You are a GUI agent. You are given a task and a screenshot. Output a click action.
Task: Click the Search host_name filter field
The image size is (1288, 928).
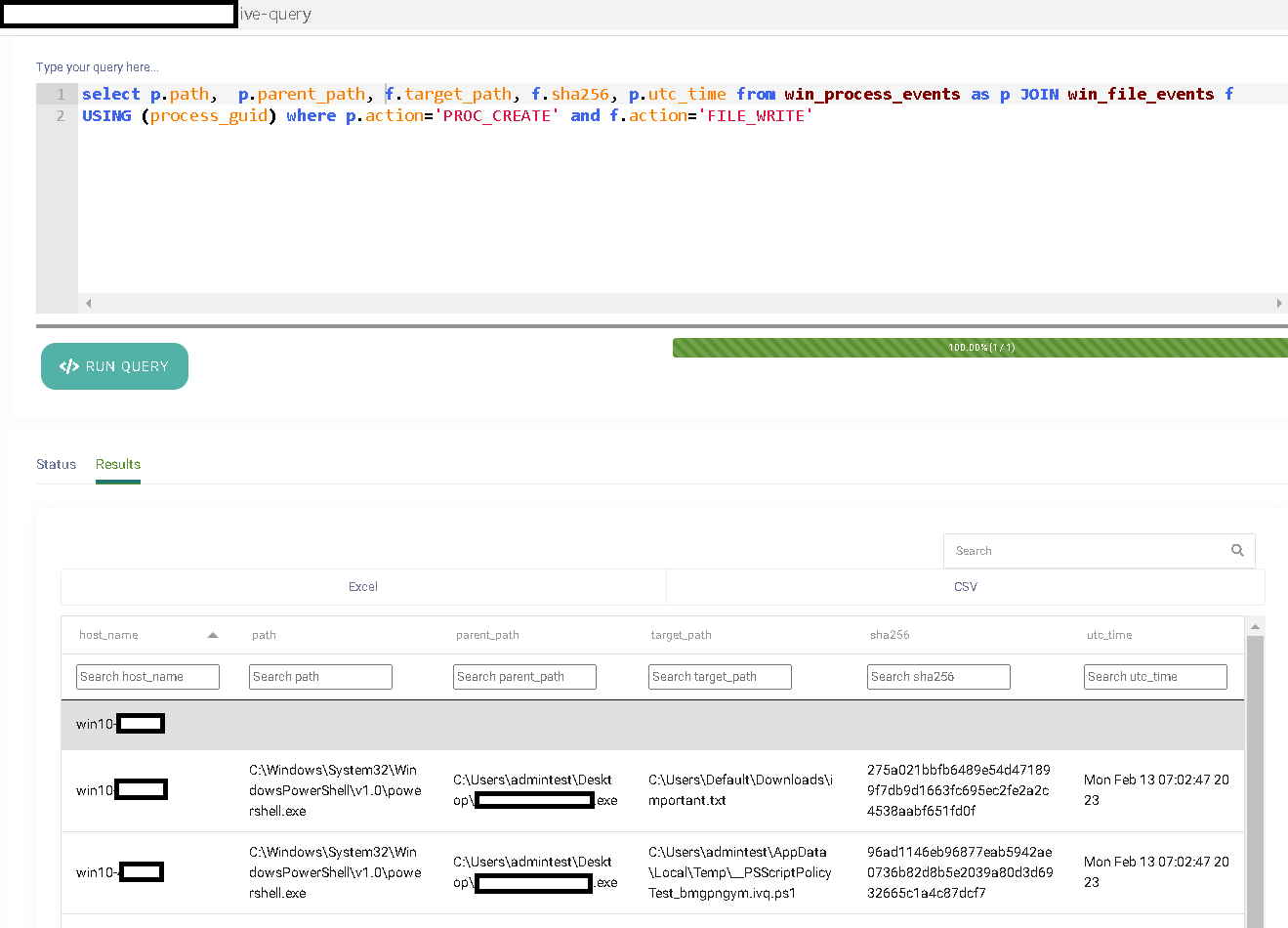click(147, 677)
